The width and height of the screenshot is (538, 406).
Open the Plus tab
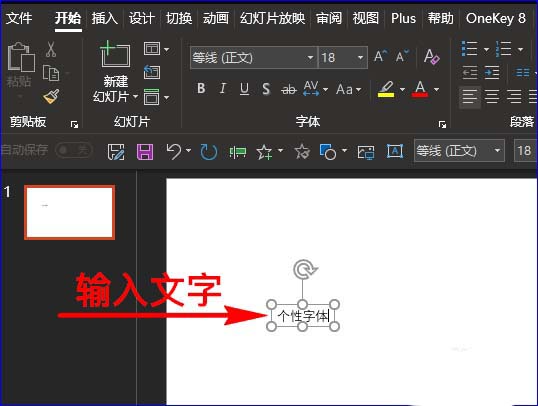403,18
